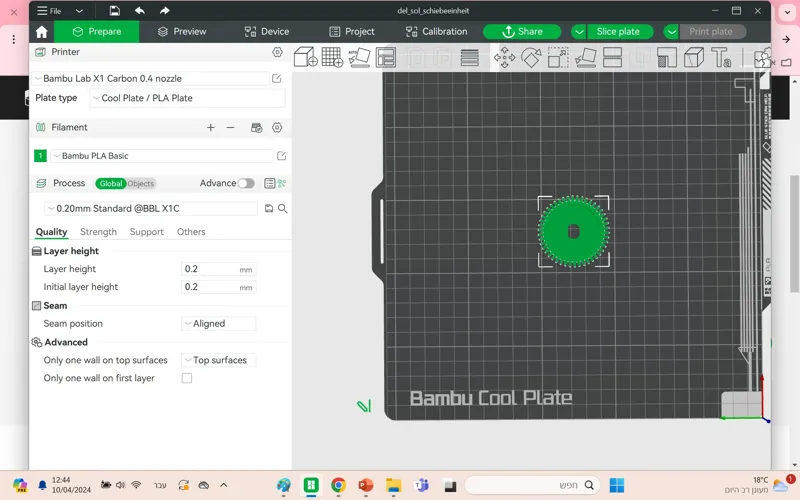Screen dimensions: 800x500
Task: Select the Support painting tool
Action: (x=666, y=57)
